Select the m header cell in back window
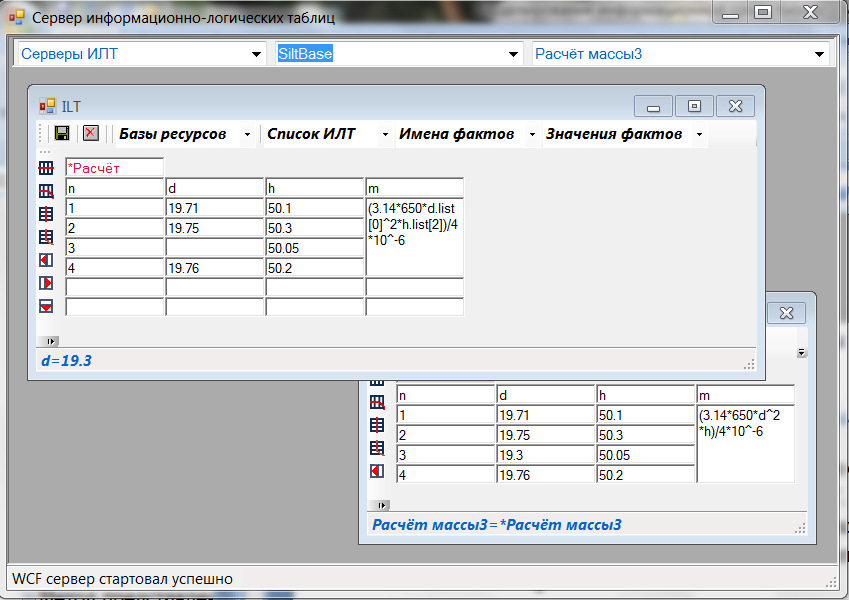This screenshot has height=600, width=849. click(x=746, y=395)
